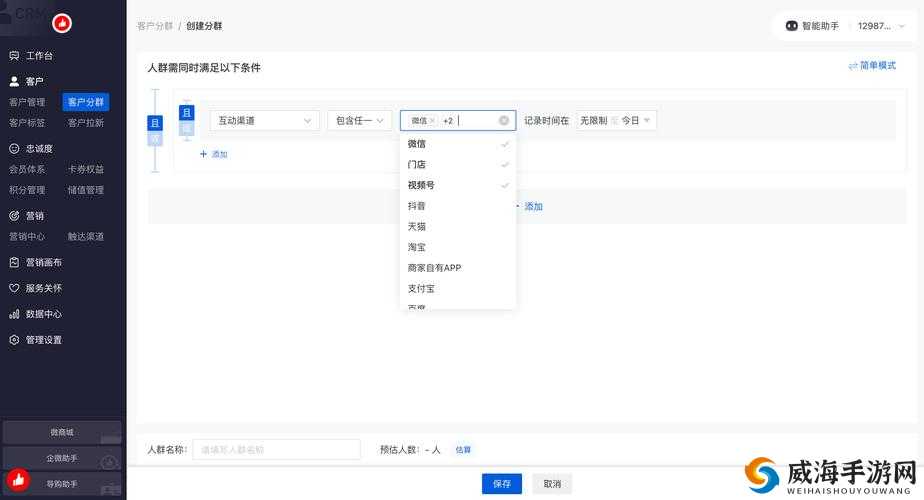Choose 商家自有APP channel option
This screenshot has height=500, width=924.
pyautogui.click(x=458, y=268)
